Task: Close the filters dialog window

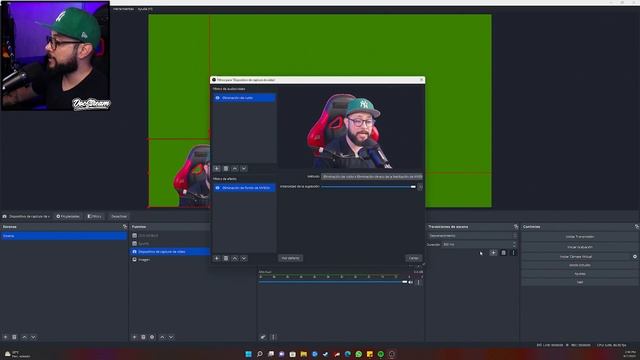Action: (421, 80)
